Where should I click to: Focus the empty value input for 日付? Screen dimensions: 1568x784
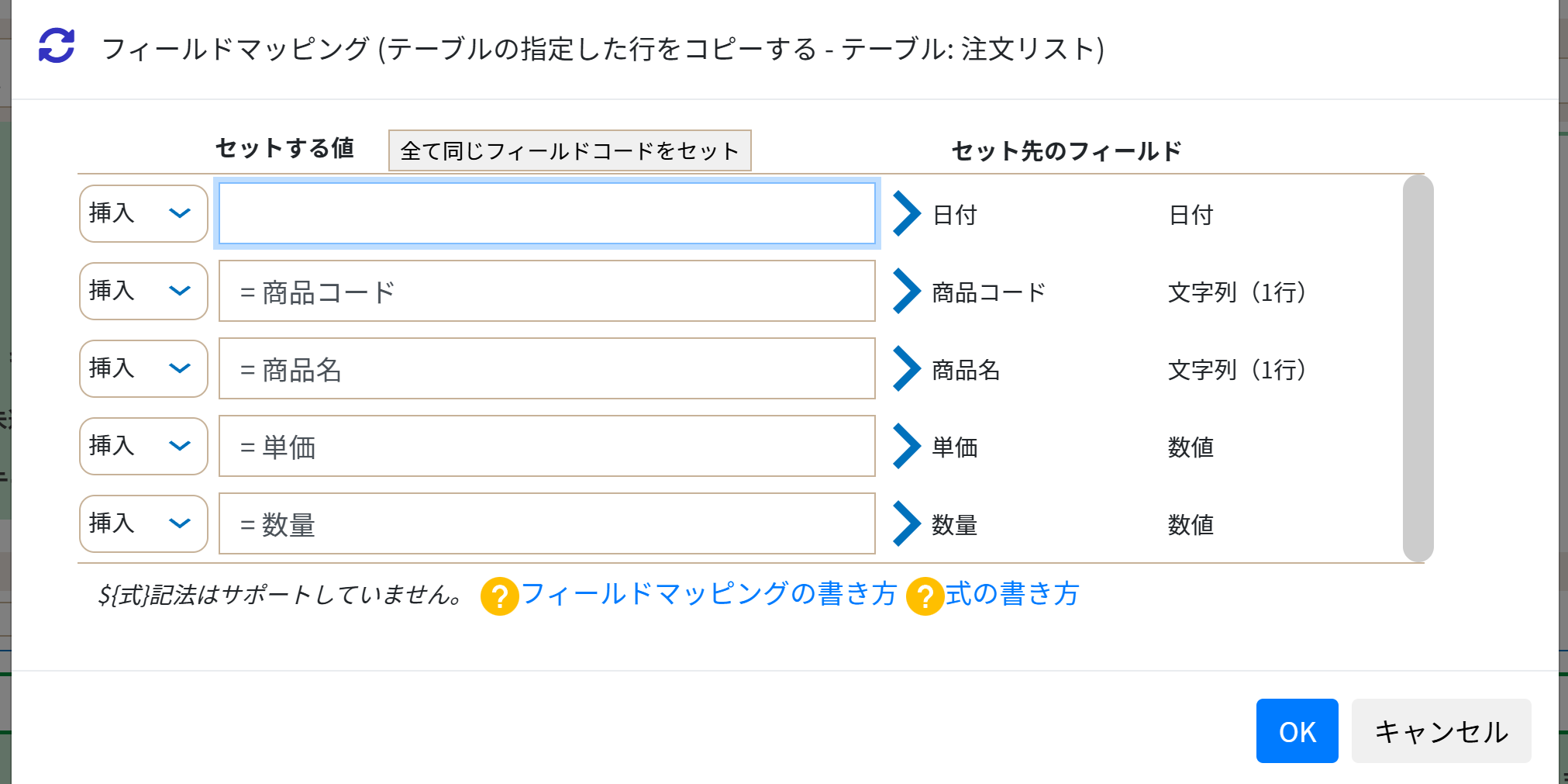(x=547, y=213)
